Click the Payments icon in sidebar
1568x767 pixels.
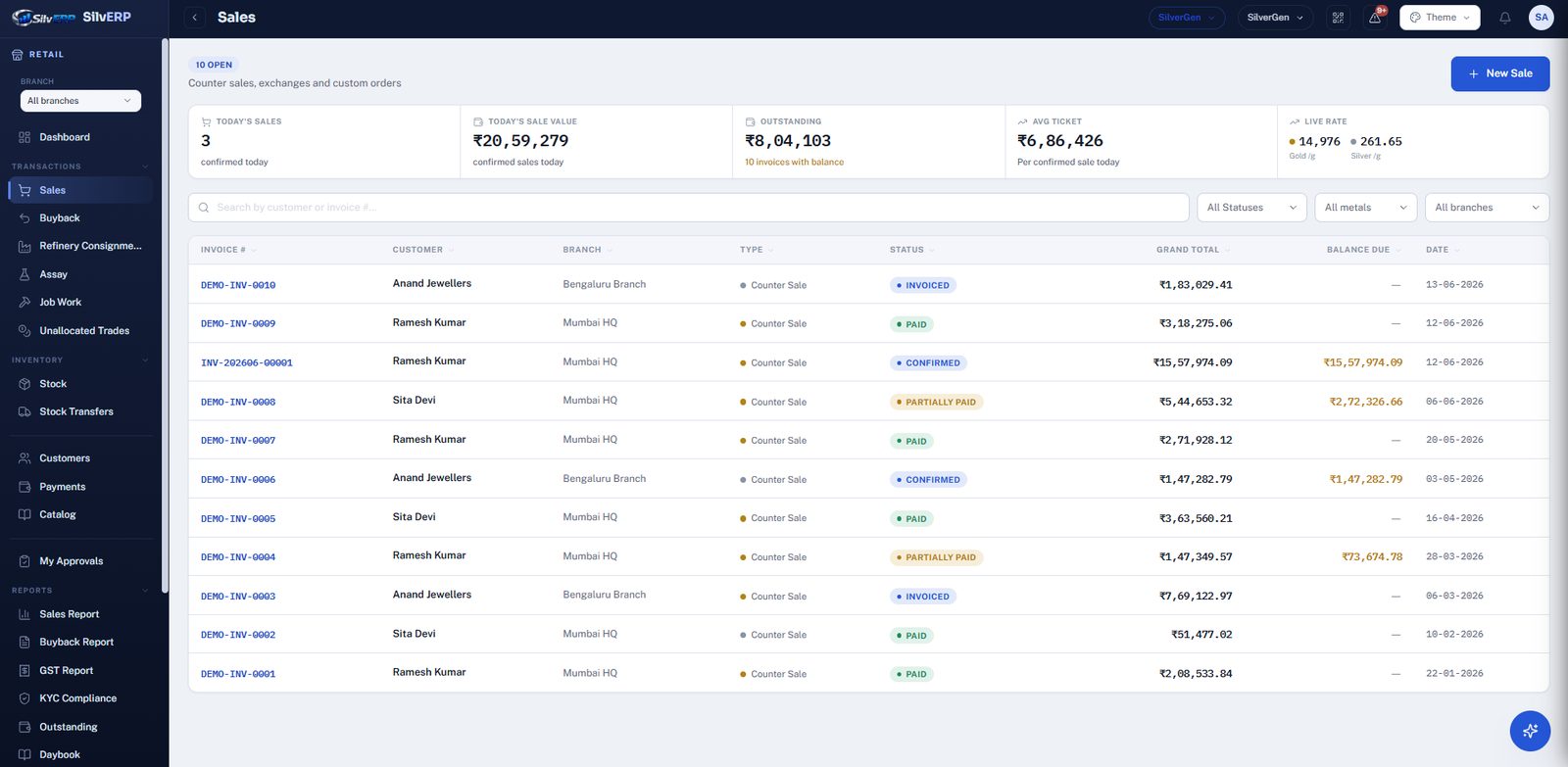click(24, 487)
